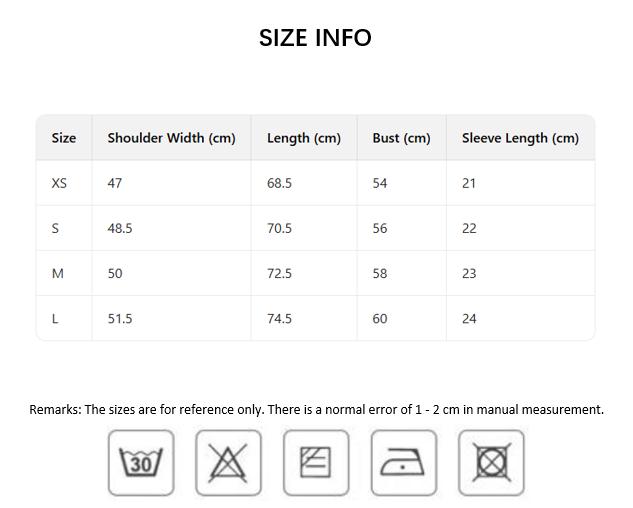
Task: Select the M size row label
Action: coord(57,273)
